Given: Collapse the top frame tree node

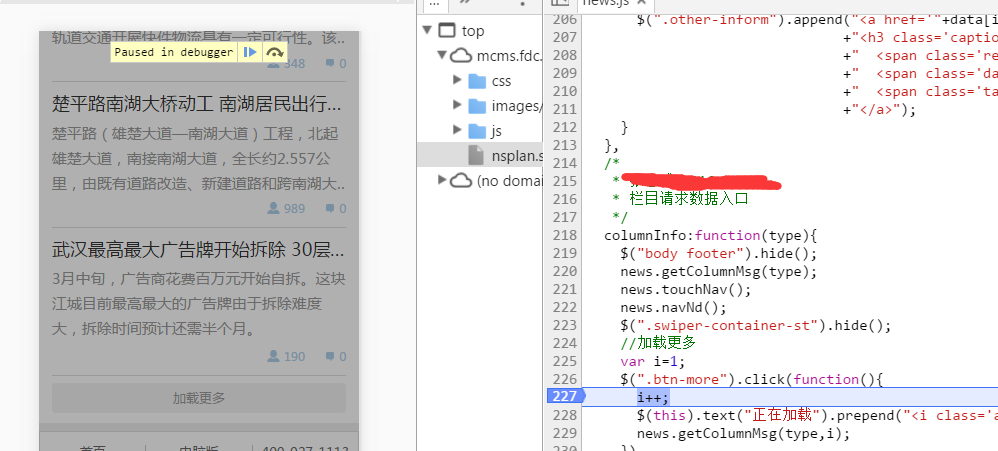Looking at the screenshot, I should tap(427, 30).
